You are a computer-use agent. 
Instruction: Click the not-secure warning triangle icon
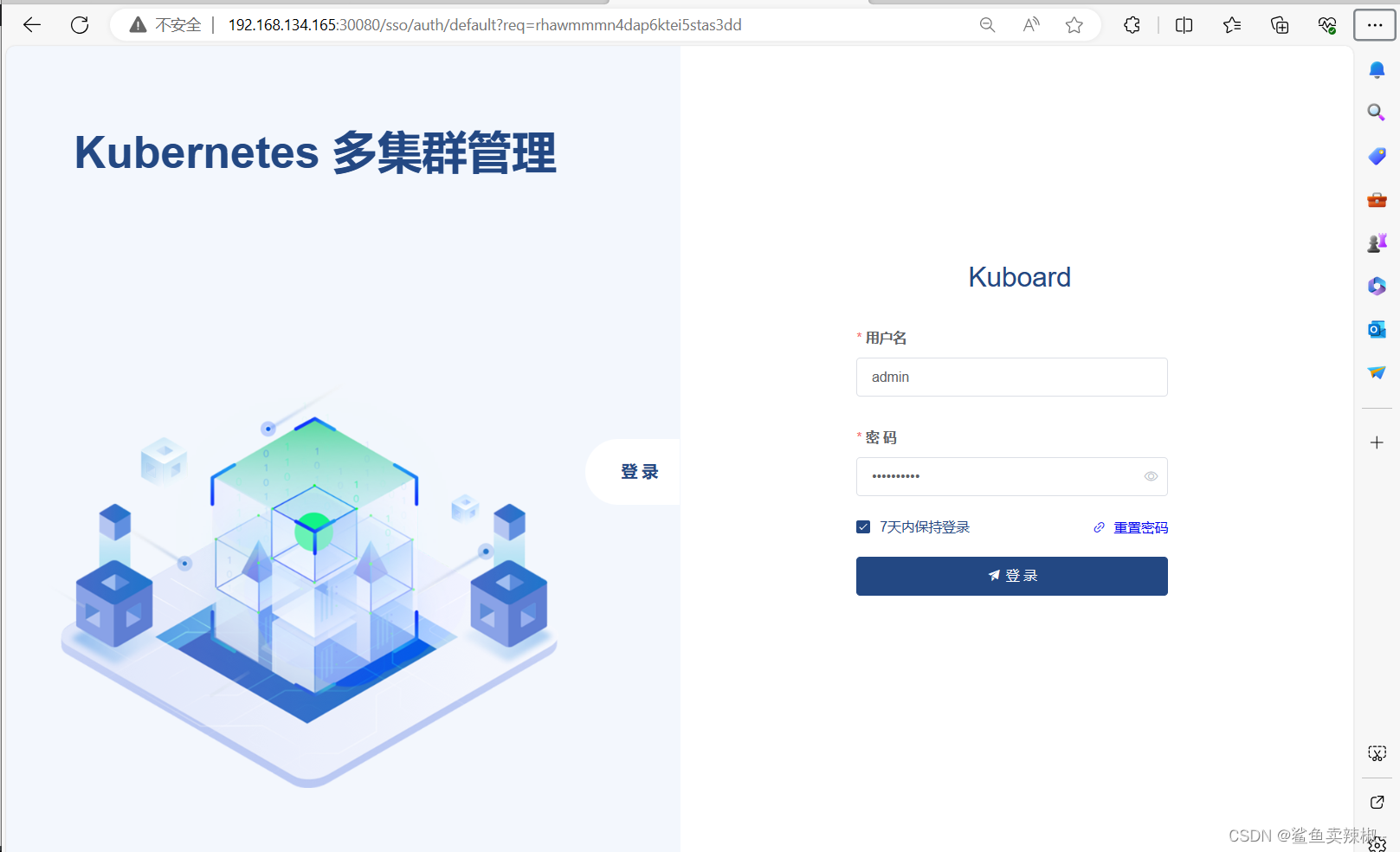[x=138, y=25]
